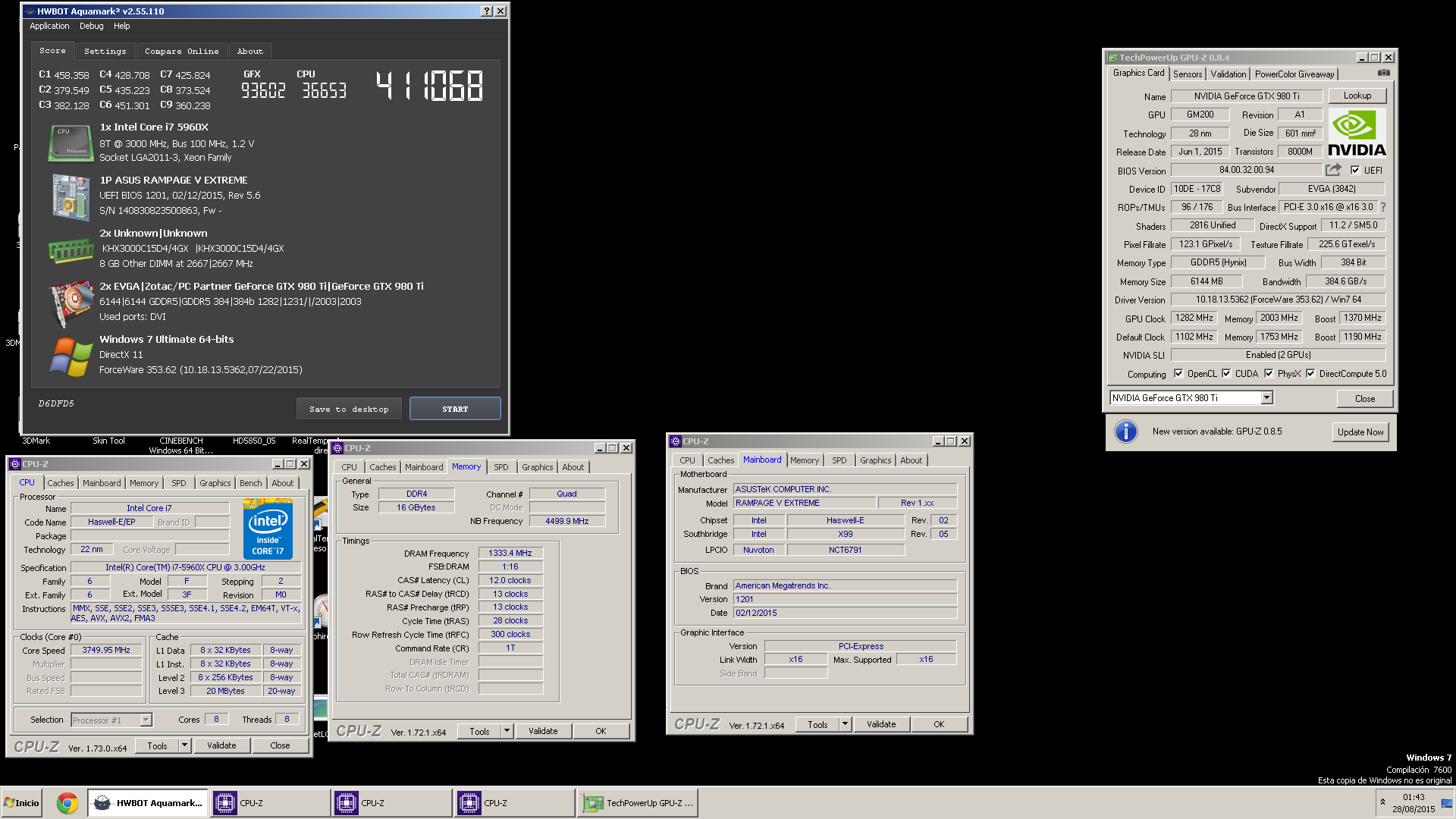The height and width of the screenshot is (819, 1456).
Task: Click the Core Speed value 3749.95 MHz
Action: [106, 650]
